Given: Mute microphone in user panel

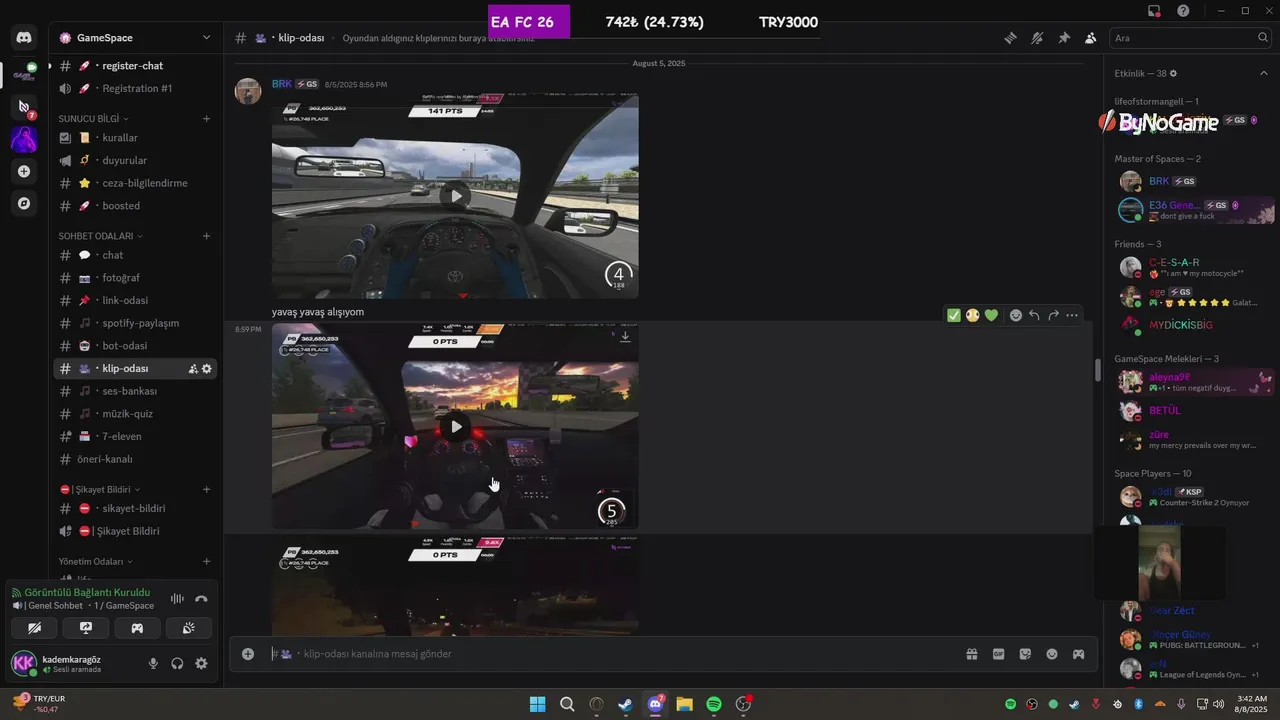Looking at the screenshot, I should point(153,663).
